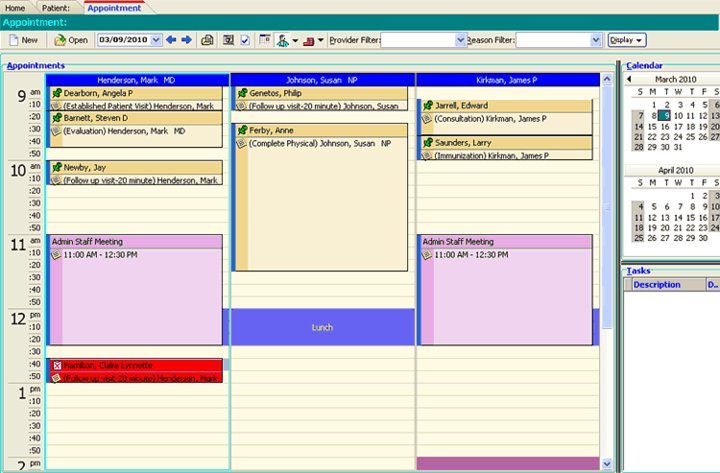This screenshot has width=720, height=473.
Task: Click the appointments vertical scrollbar down arrow
Action: click(x=607, y=463)
